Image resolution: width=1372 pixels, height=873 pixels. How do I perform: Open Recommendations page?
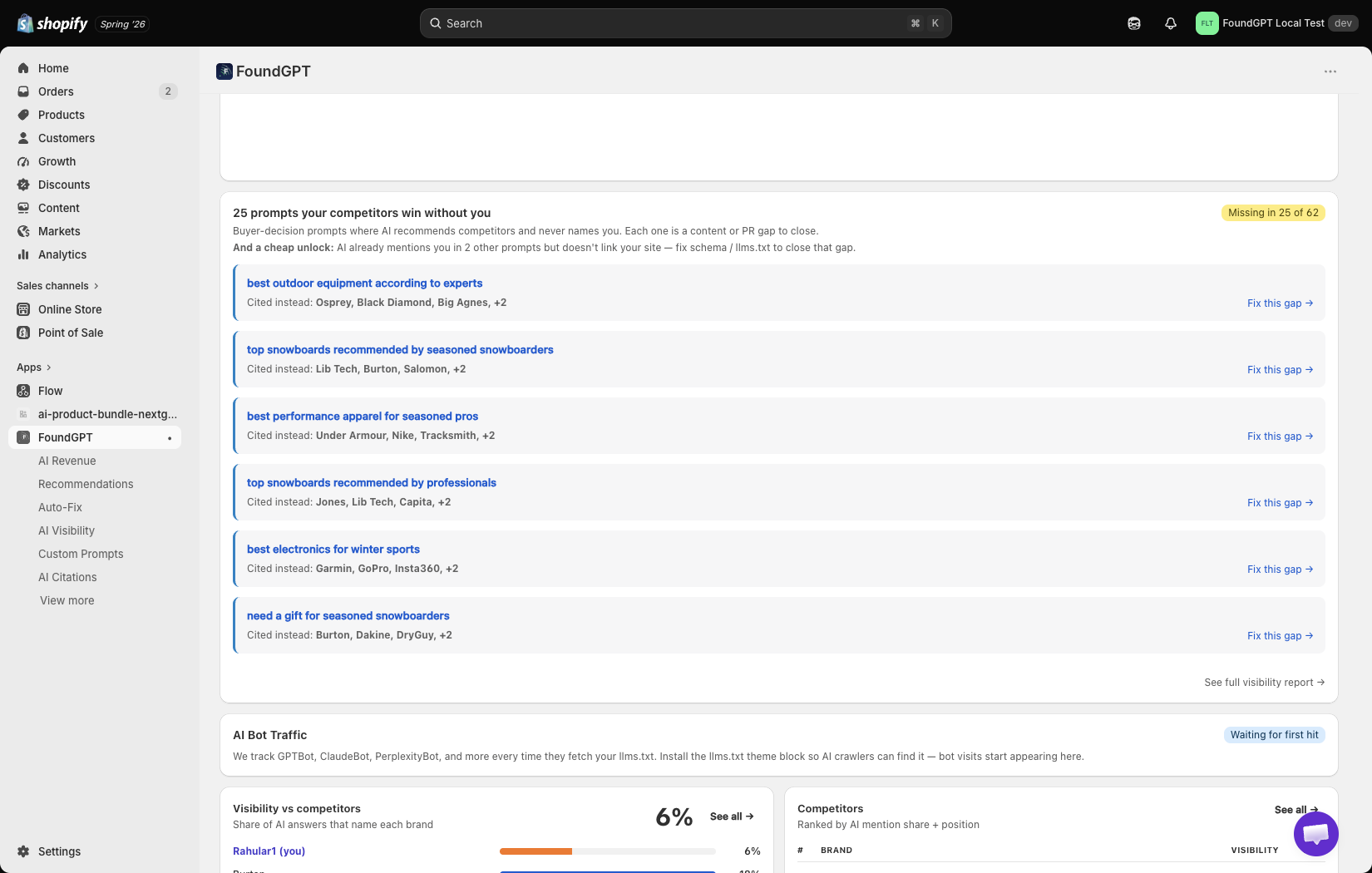(x=86, y=484)
